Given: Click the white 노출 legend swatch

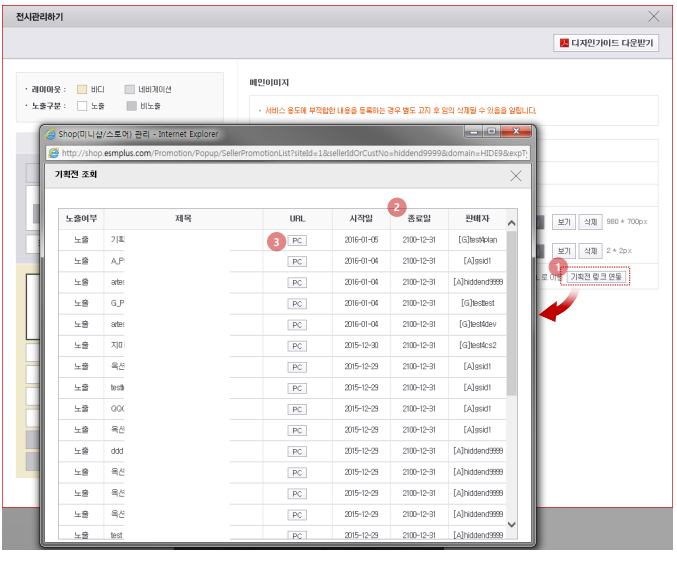Looking at the screenshot, I should tap(82, 106).
